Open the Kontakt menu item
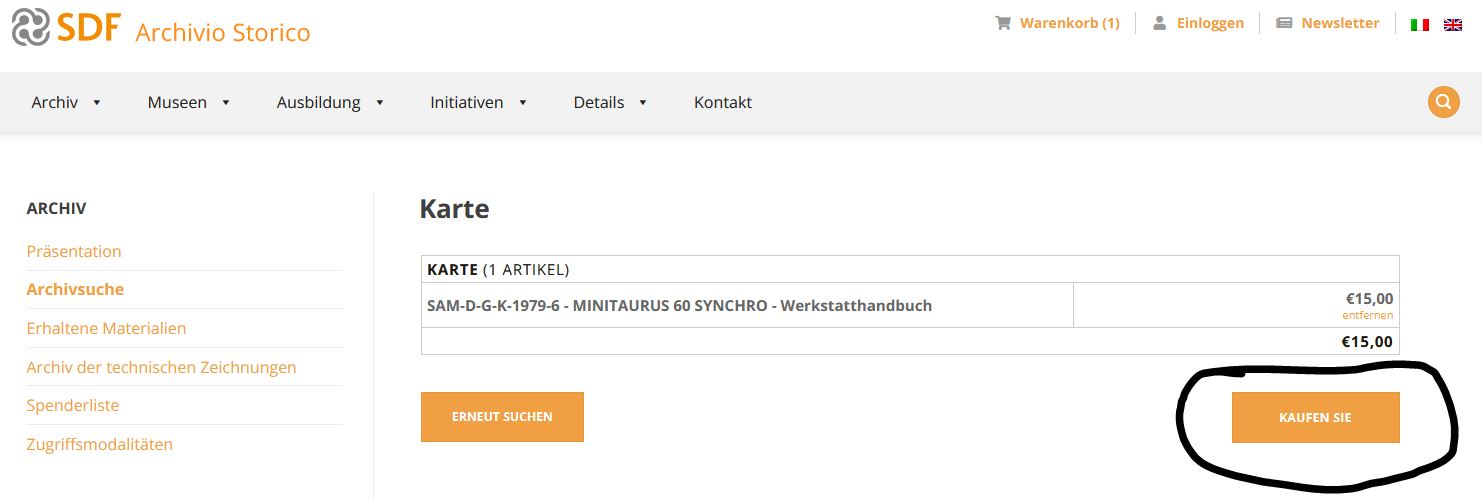Image resolution: width=1482 pixels, height=499 pixels. [x=722, y=102]
